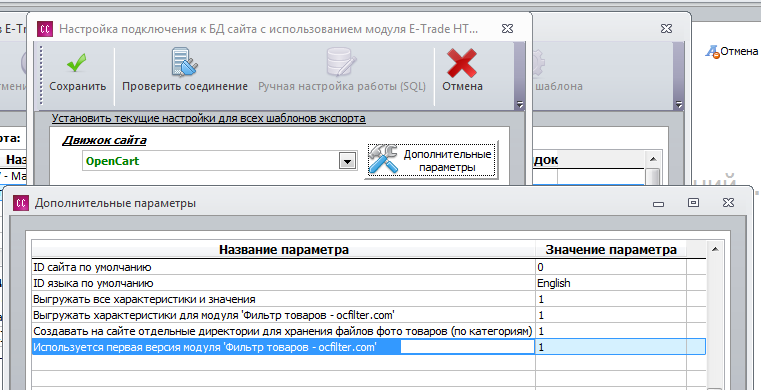This screenshot has width=761, height=390.
Task: Maximize the Дополнительные параметры window
Action: (x=694, y=203)
